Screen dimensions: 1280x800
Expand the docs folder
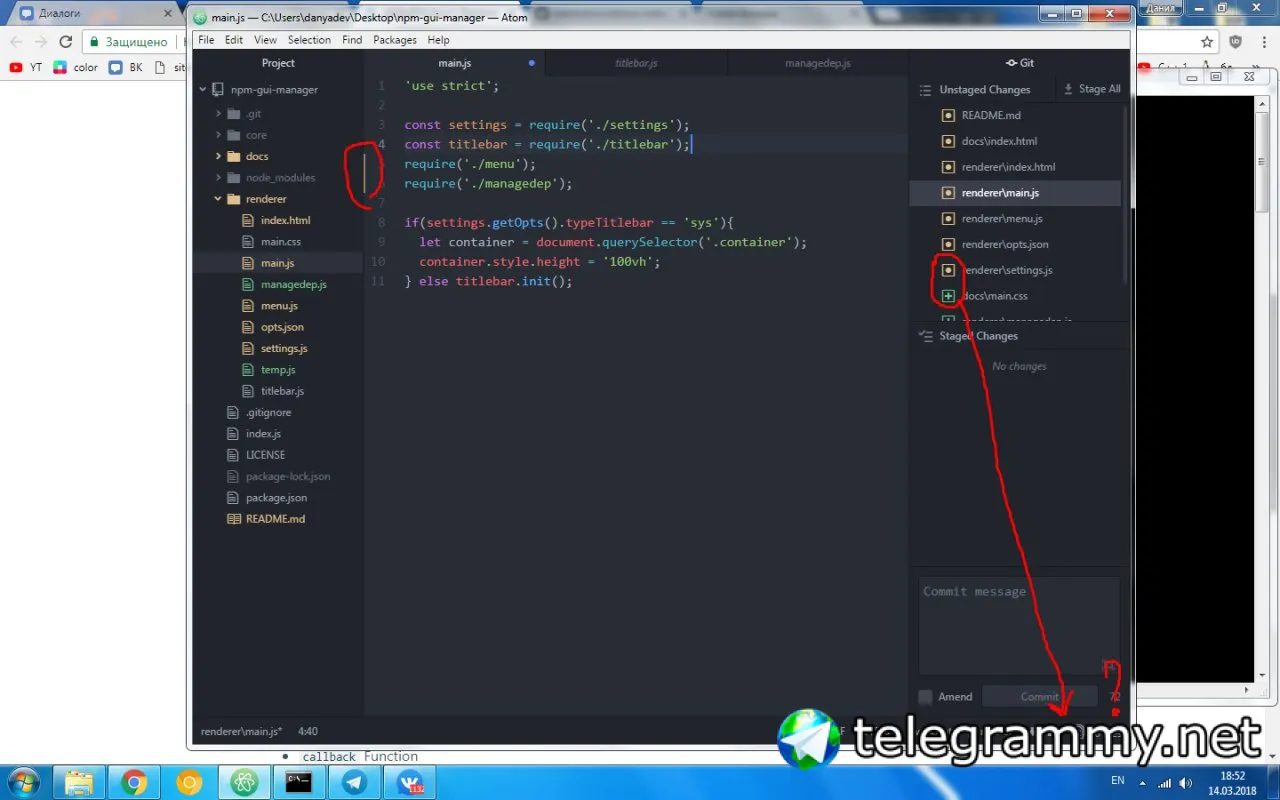tap(219, 156)
